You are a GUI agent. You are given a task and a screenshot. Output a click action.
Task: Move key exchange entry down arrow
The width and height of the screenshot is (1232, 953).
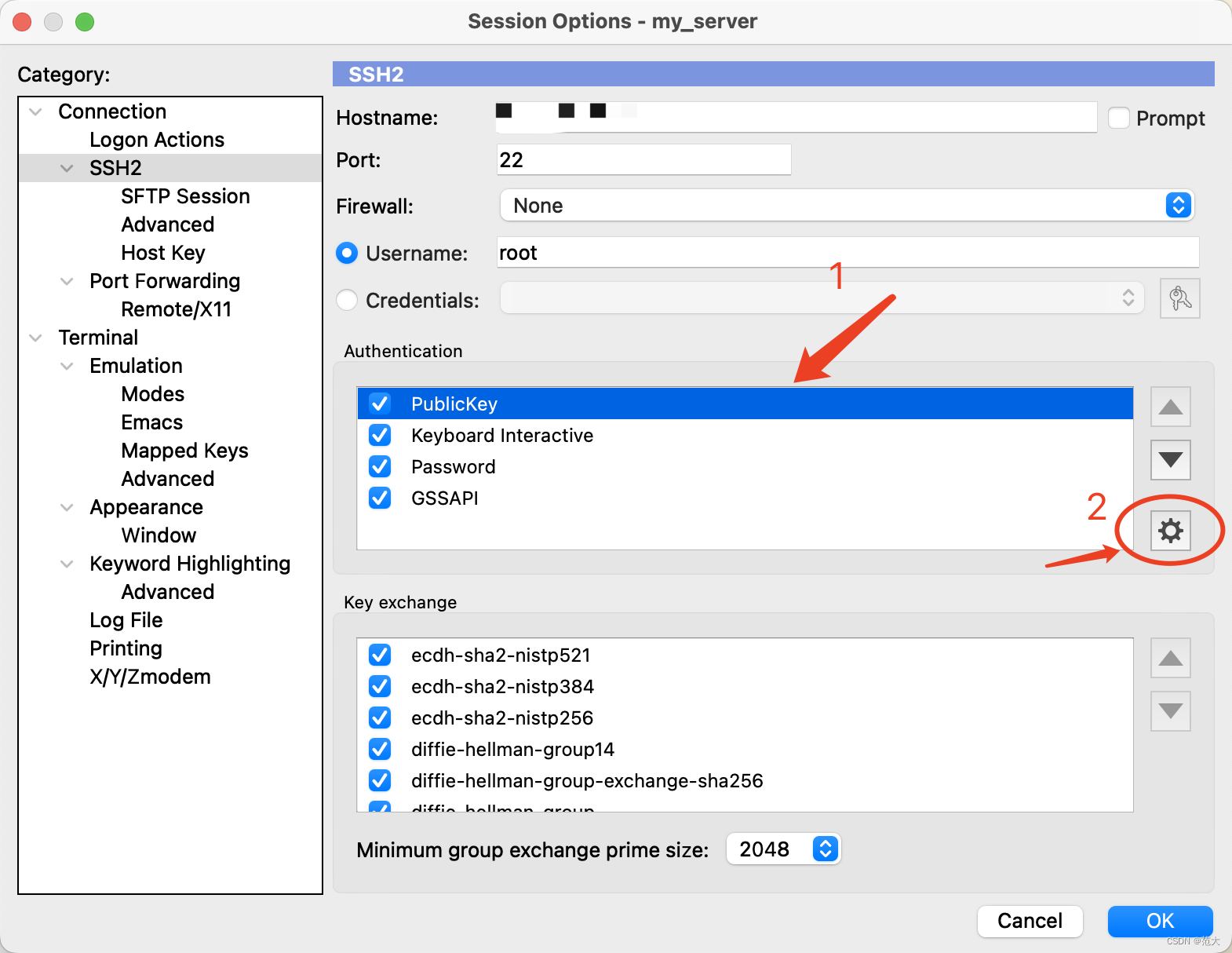(x=1170, y=711)
